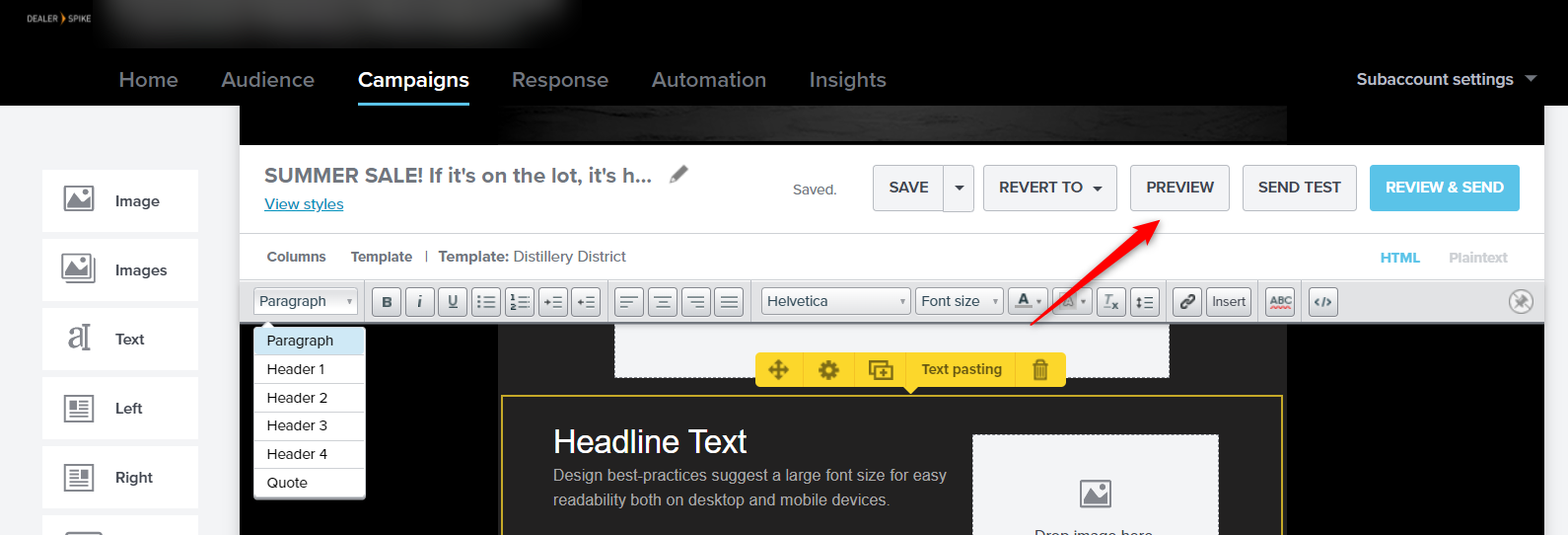Click the move block handle icon
The width and height of the screenshot is (1568, 535).
[x=778, y=370]
